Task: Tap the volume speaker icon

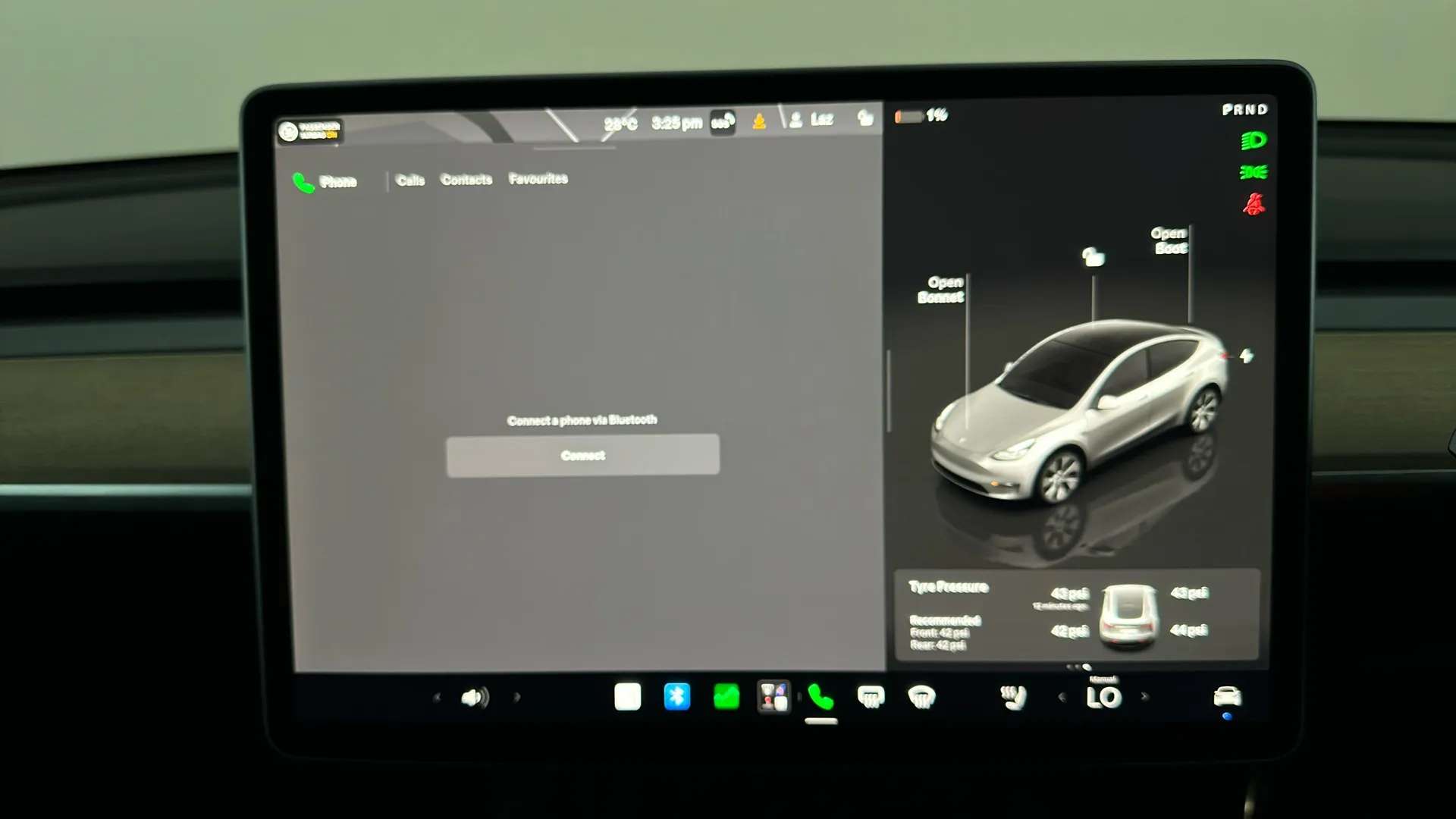Action: [475, 697]
